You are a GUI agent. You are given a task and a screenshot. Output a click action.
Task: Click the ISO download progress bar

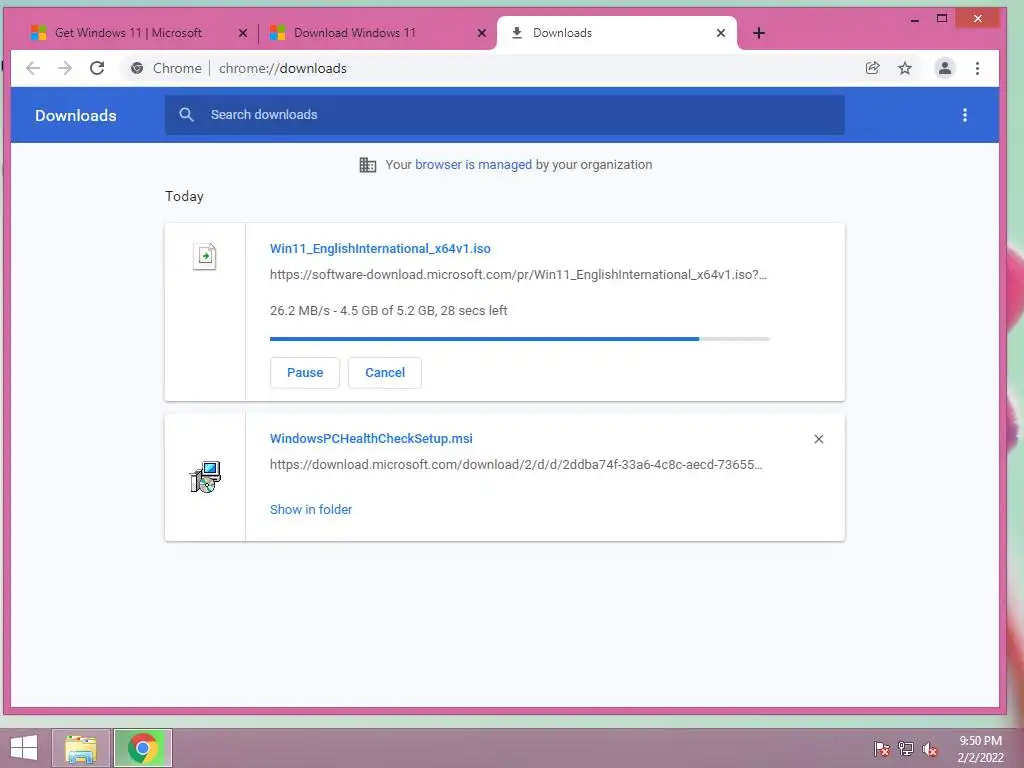[519, 339]
